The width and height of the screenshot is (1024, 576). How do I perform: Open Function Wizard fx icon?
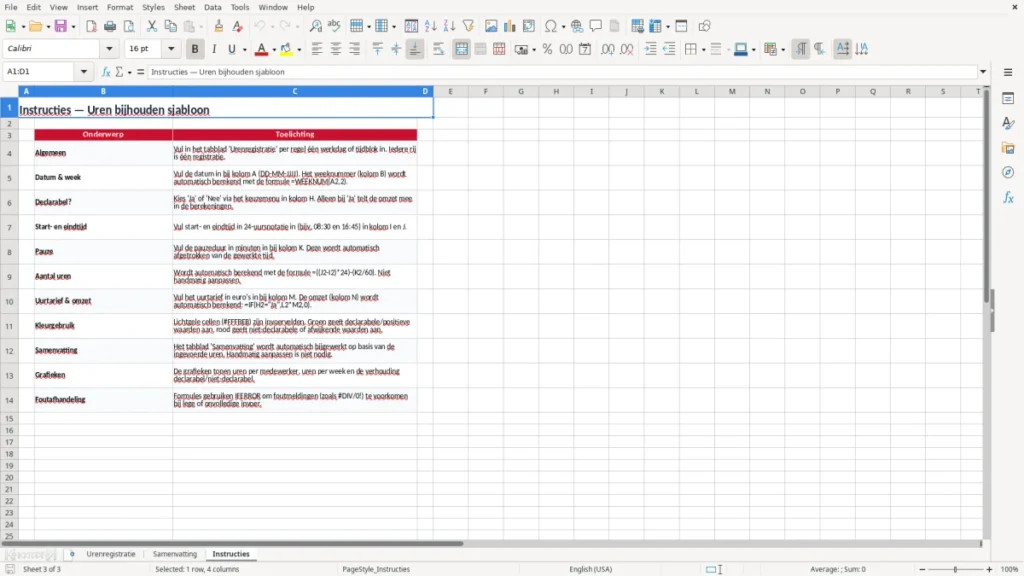(x=106, y=72)
